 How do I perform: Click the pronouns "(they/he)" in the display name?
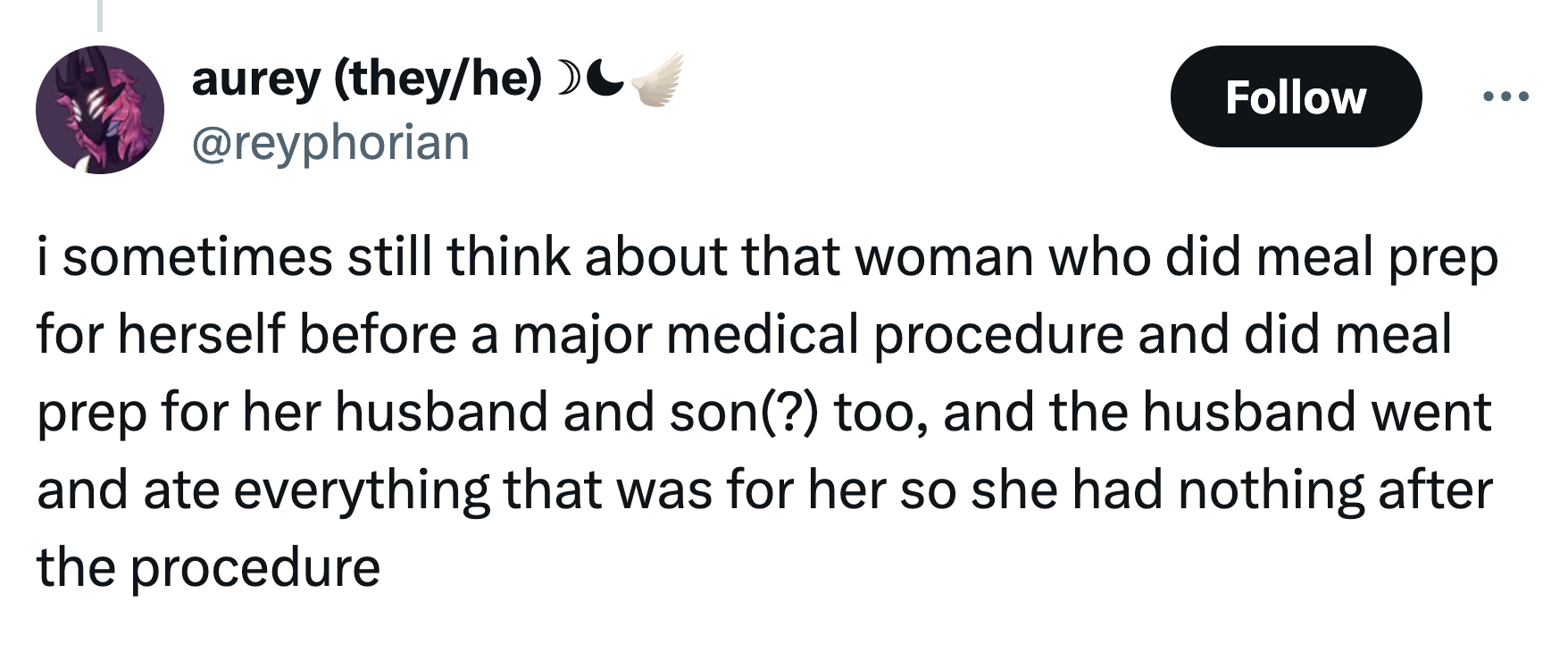click(x=438, y=79)
